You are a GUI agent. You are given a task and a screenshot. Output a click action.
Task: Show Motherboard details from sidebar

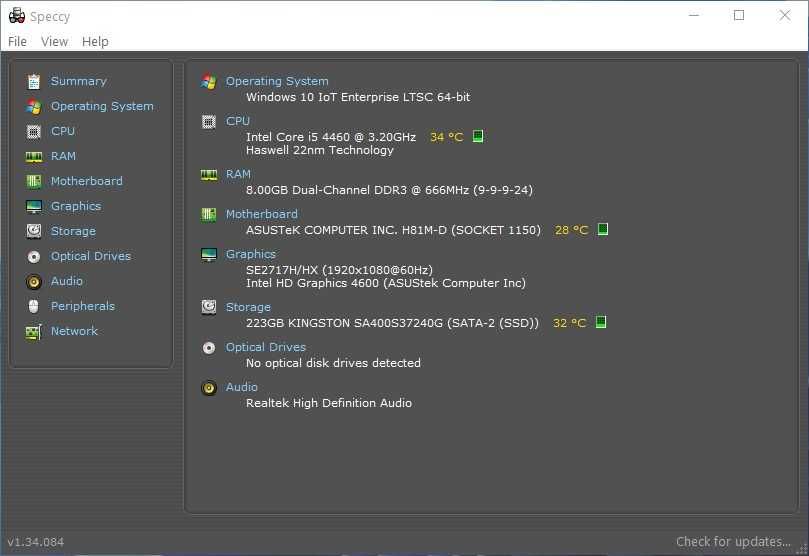coord(87,181)
